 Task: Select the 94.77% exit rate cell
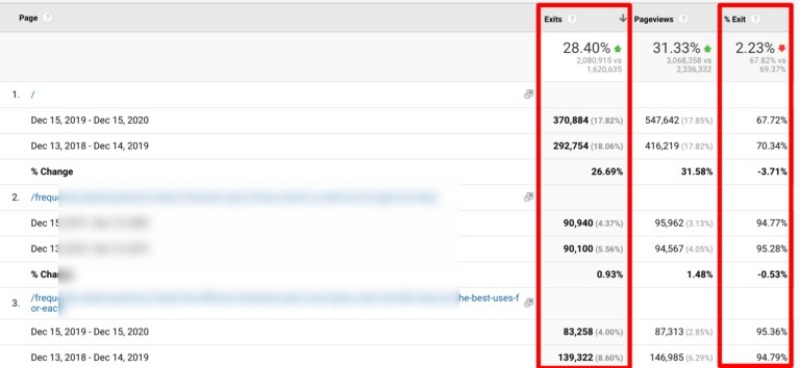[x=771, y=223]
